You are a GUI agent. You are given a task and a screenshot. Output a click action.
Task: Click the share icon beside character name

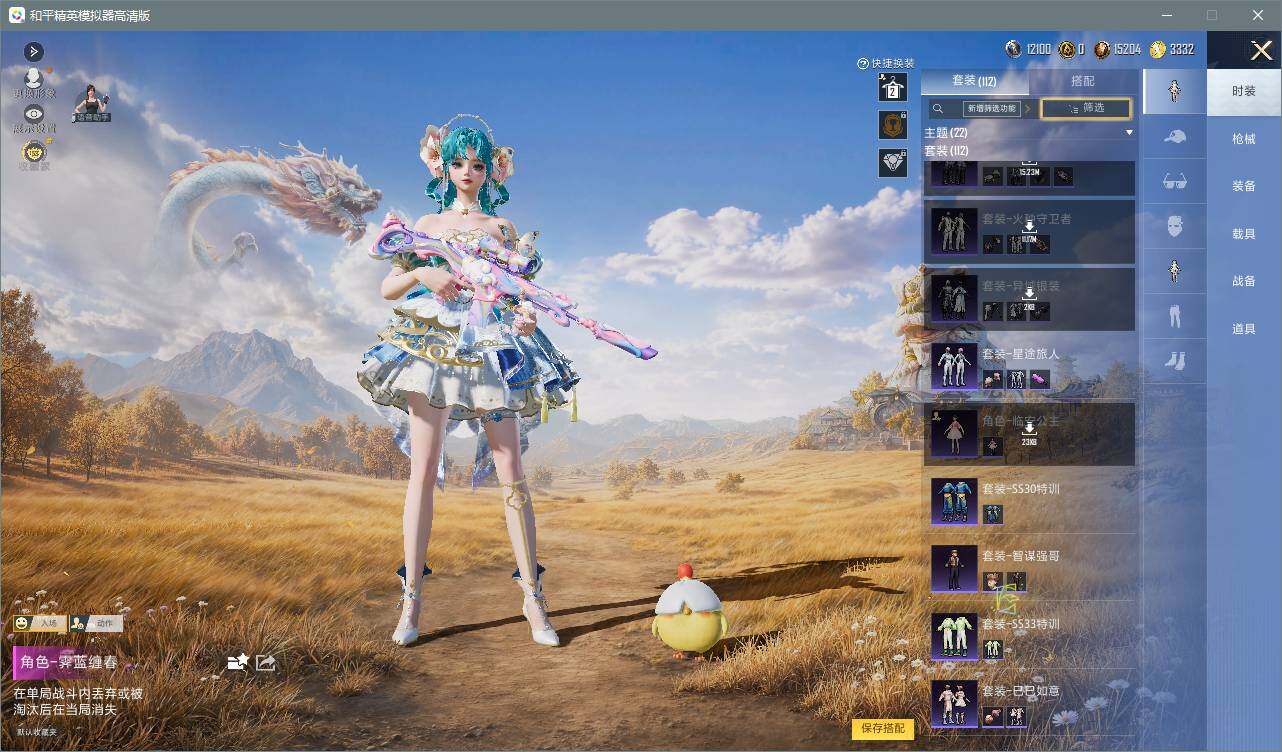pos(266,662)
